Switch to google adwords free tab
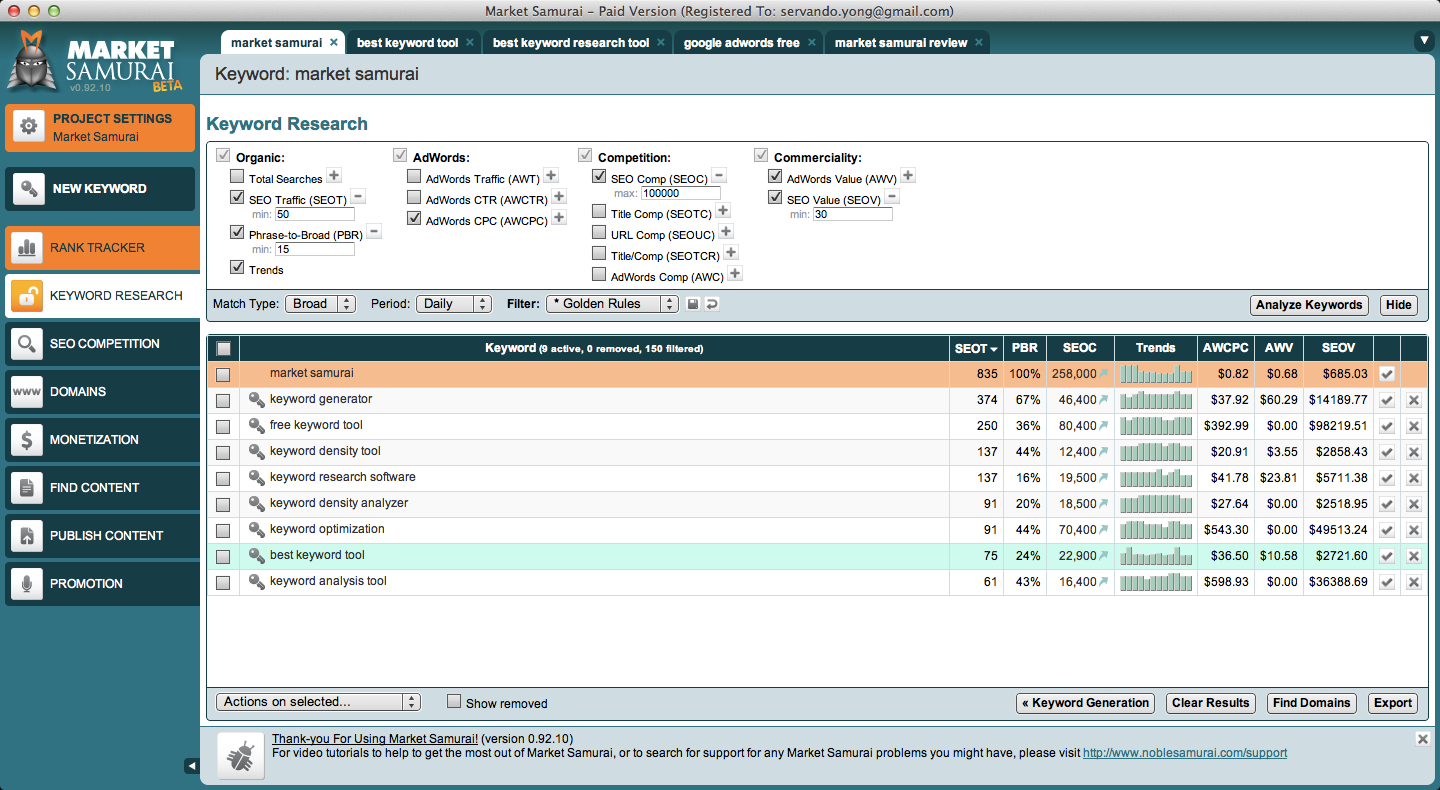 pyautogui.click(x=749, y=43)
